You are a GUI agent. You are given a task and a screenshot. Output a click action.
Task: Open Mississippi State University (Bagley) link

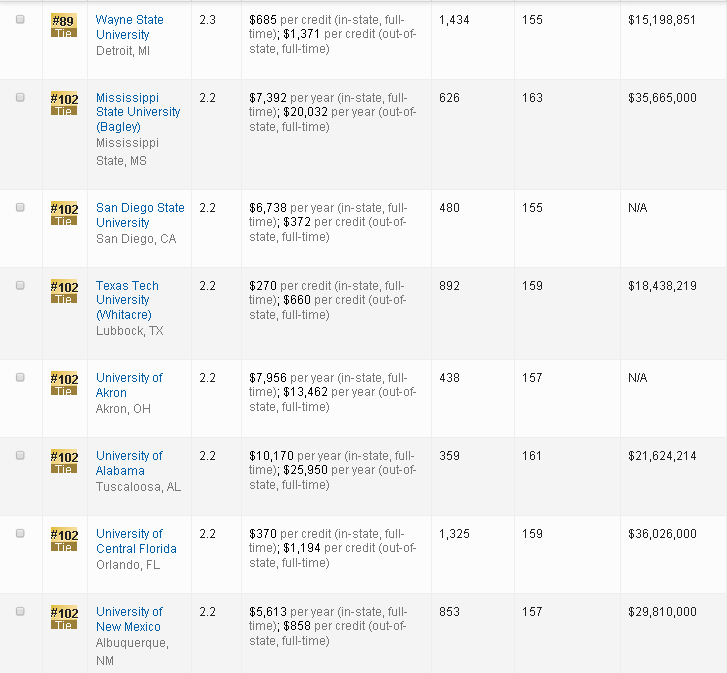pos(137,112)
